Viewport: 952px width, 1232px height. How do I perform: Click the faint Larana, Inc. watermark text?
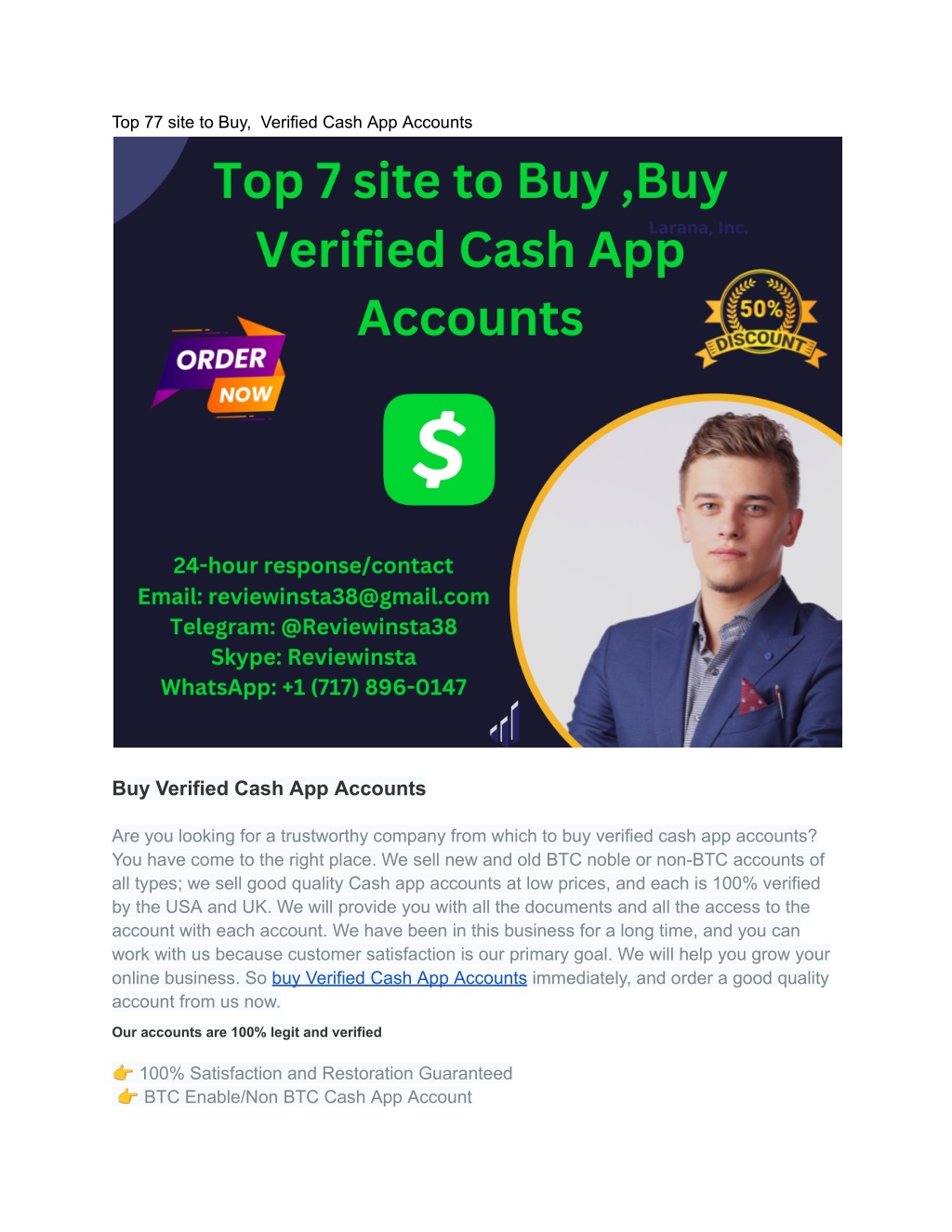tap(698, 228)
